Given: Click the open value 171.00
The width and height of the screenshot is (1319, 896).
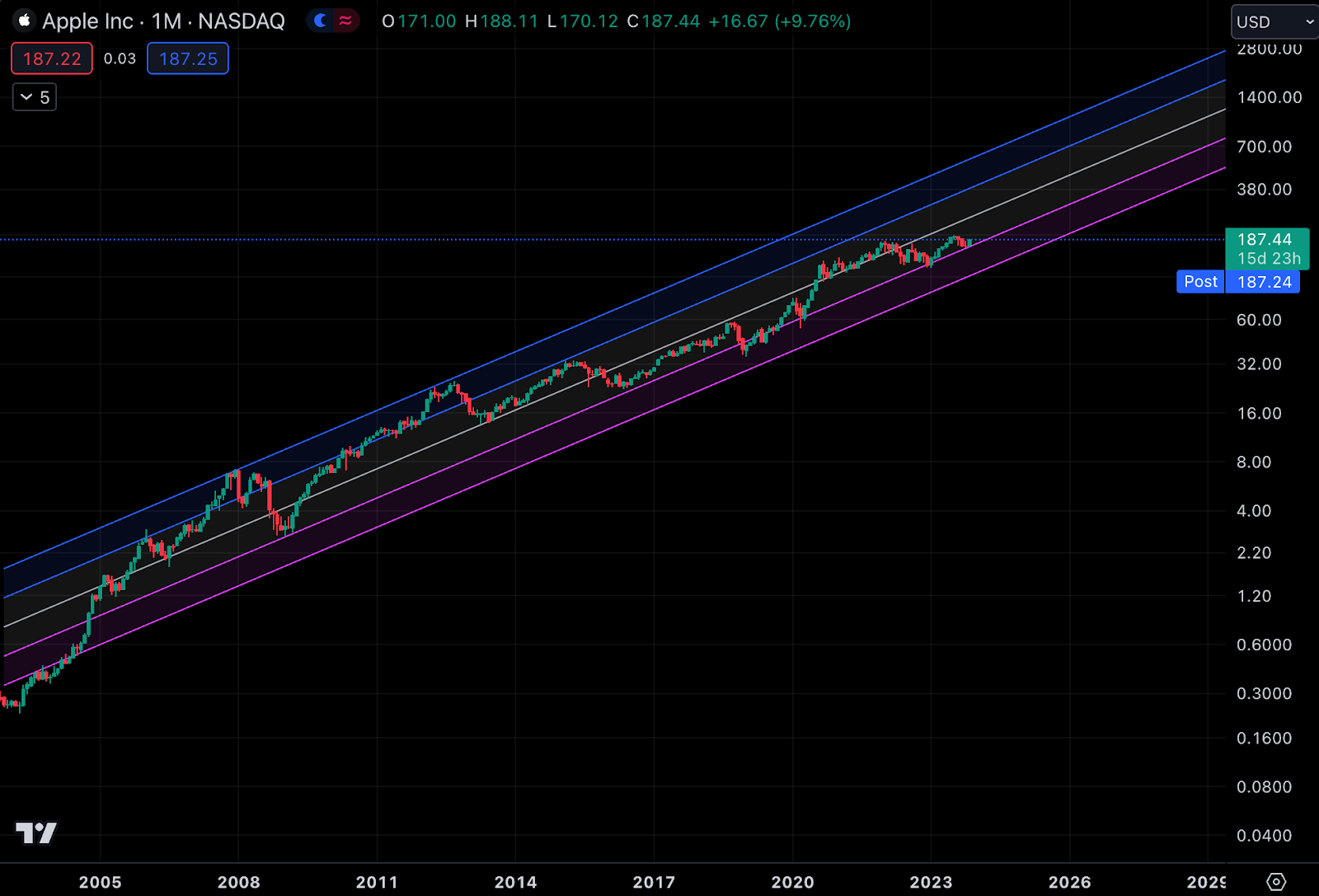Looking at the screenshot, I should [427, 21].
